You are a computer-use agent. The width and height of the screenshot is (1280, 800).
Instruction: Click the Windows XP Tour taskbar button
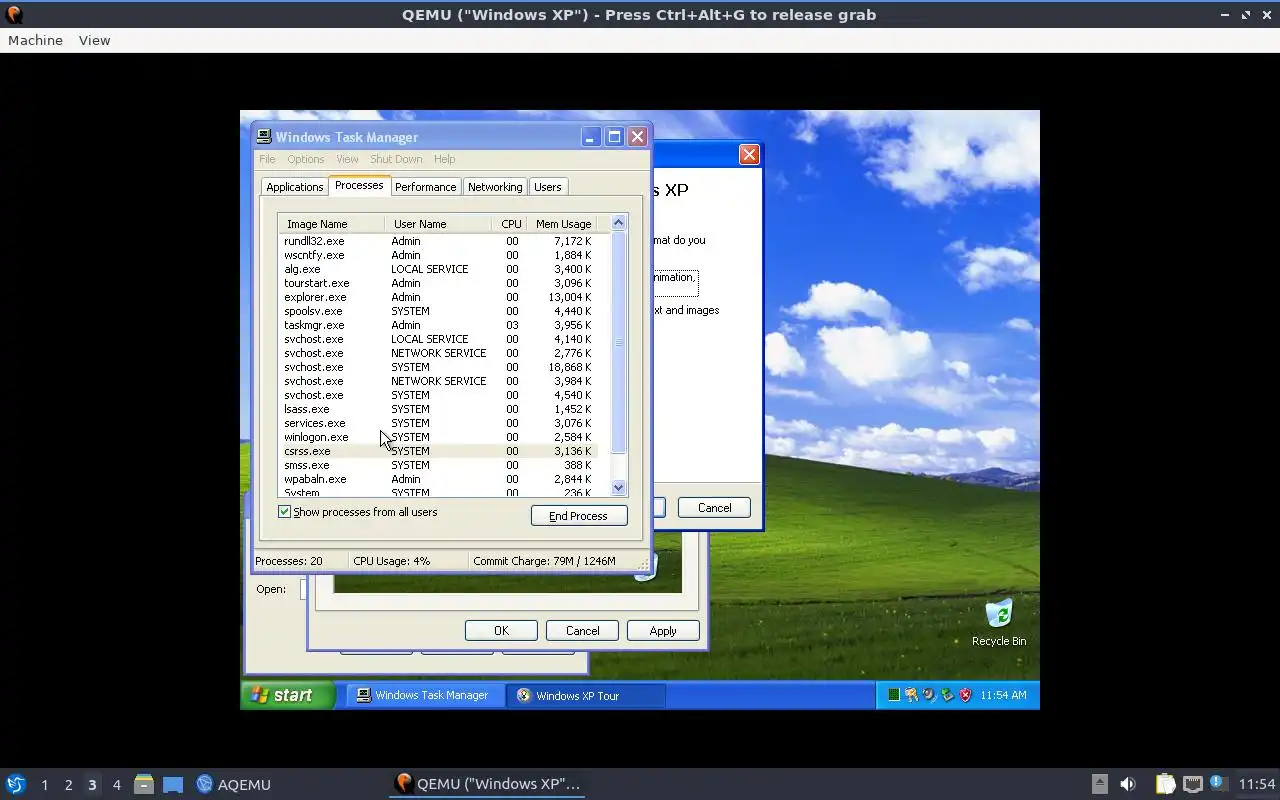click(585, 695)
